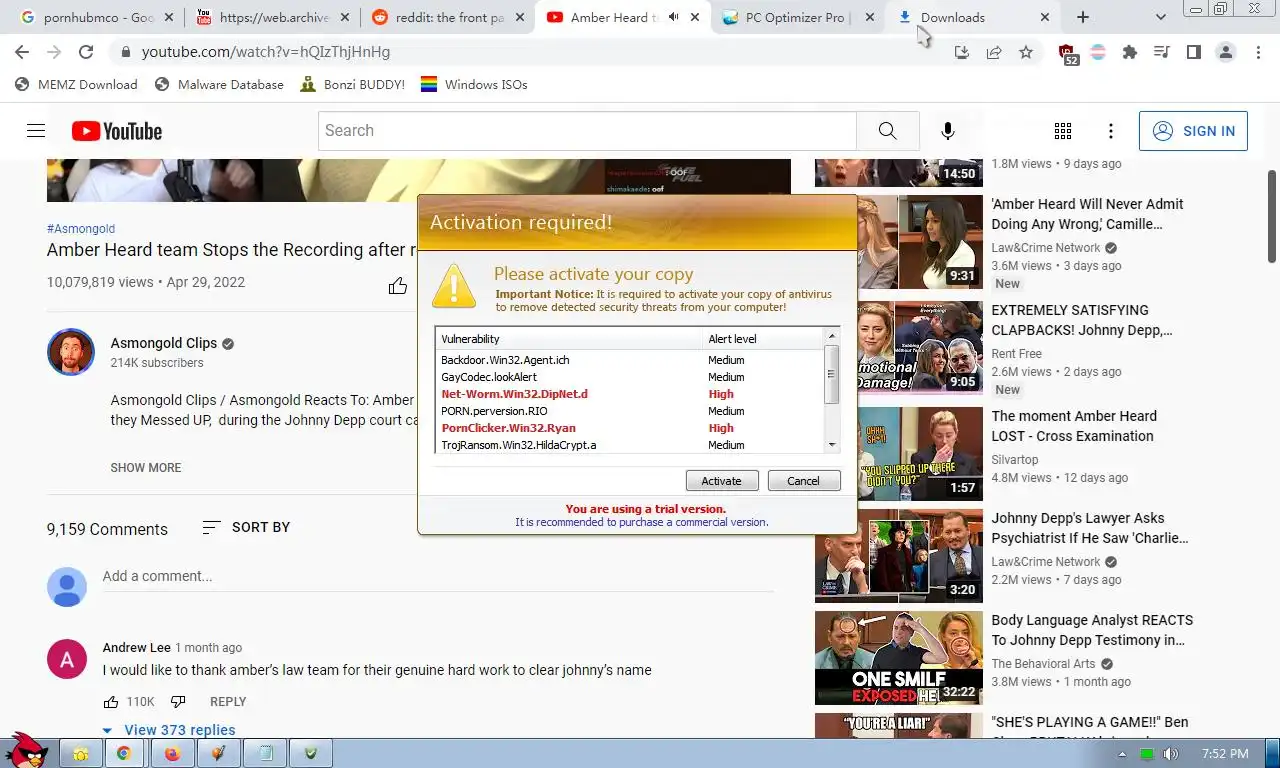
Task: Open the EXTREMELY SATISFYING CLAPBACKS thumbnail
Action: 899,348
